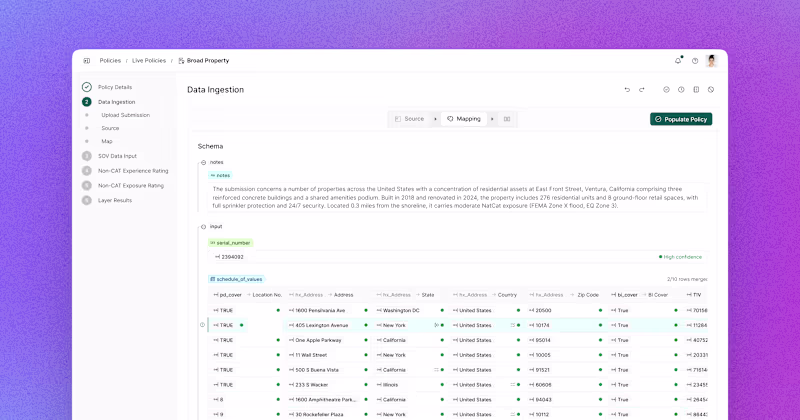
Task: Select the 1600 Amphitheatre Park address cell
Action: [x=327, y=400]
